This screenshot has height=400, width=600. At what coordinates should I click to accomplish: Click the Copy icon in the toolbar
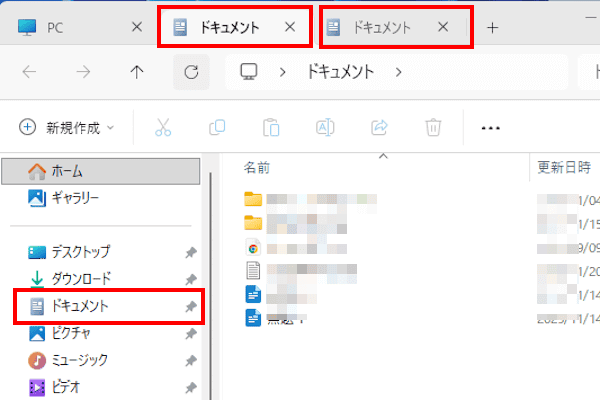coord(217,127)
